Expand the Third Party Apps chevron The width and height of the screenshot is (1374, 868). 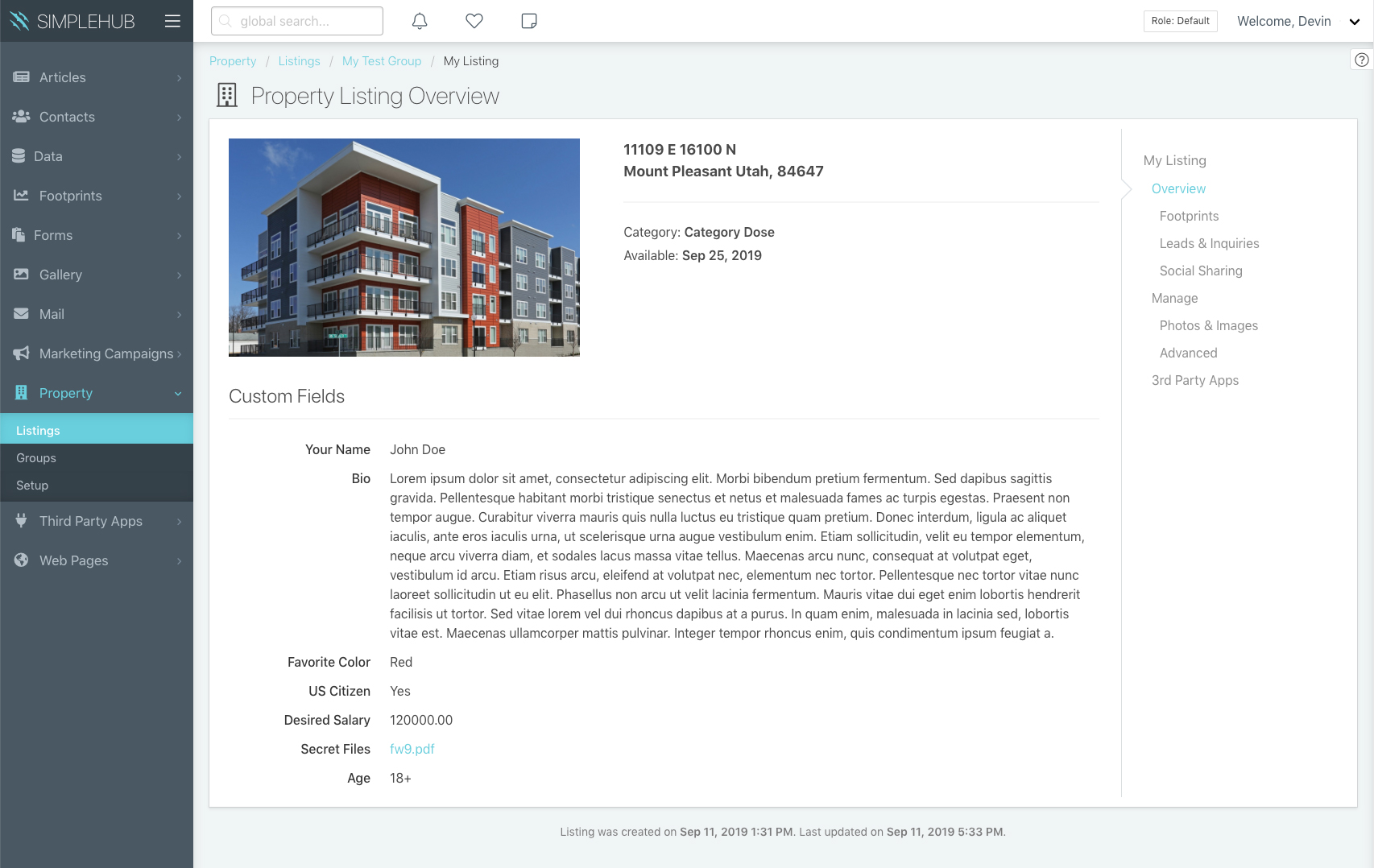point(179,522)
